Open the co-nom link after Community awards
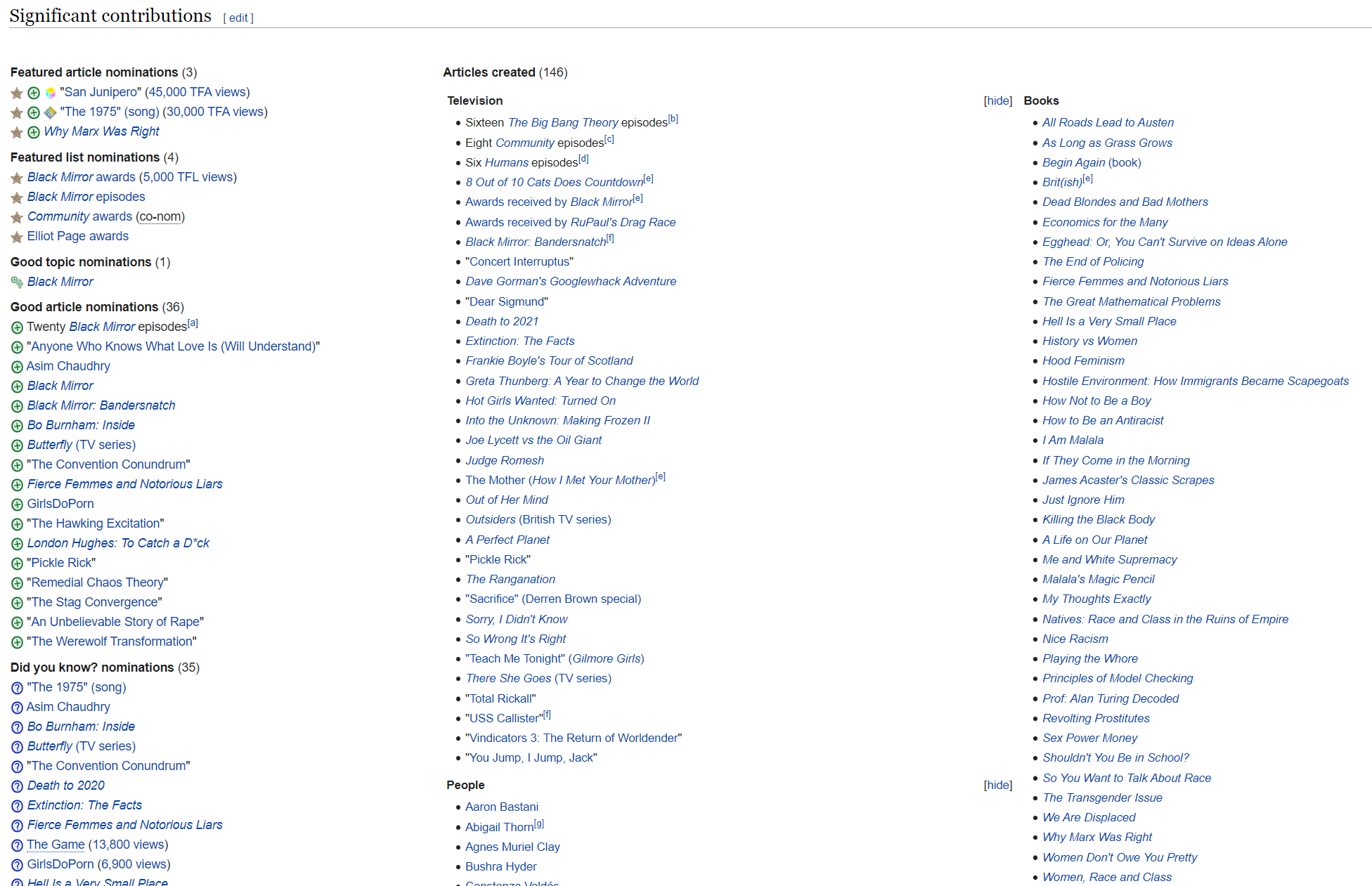The width and height of the screenshot is (1372, 886). [160, 216]
